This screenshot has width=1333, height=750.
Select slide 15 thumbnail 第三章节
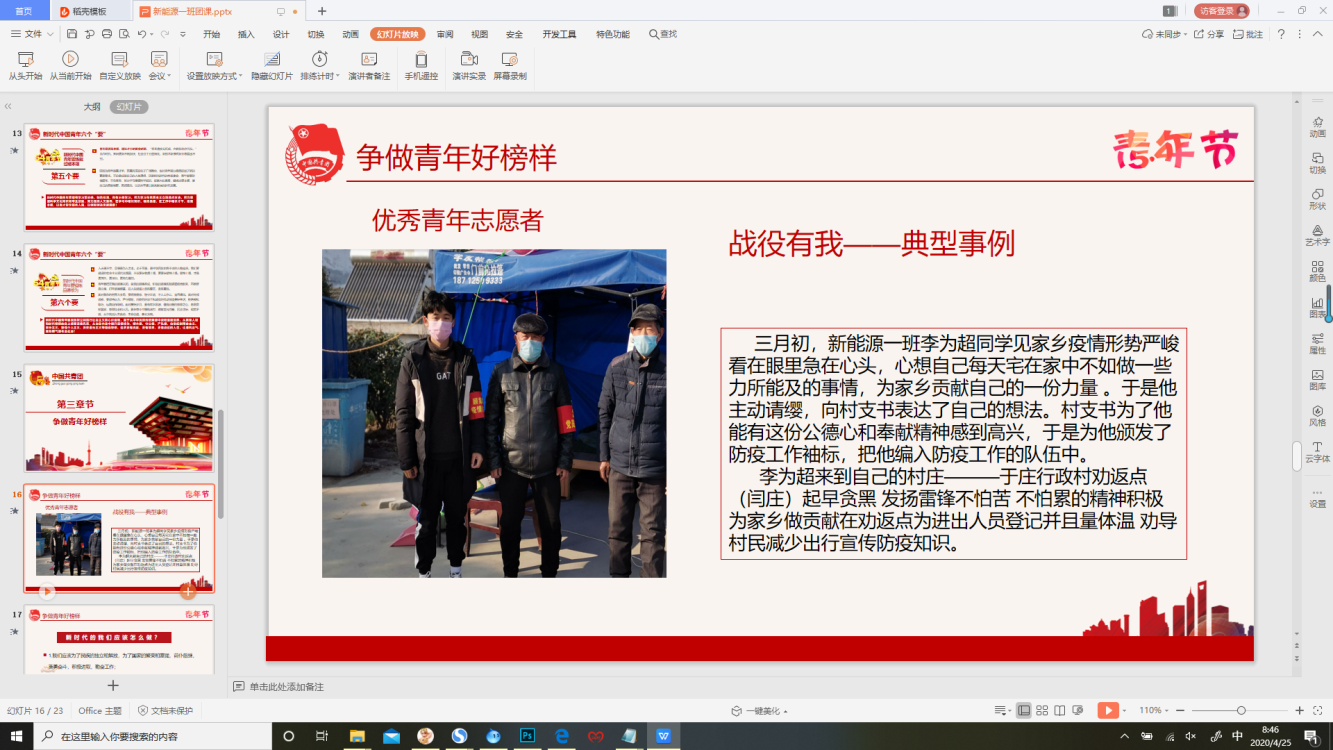[118, 418]
